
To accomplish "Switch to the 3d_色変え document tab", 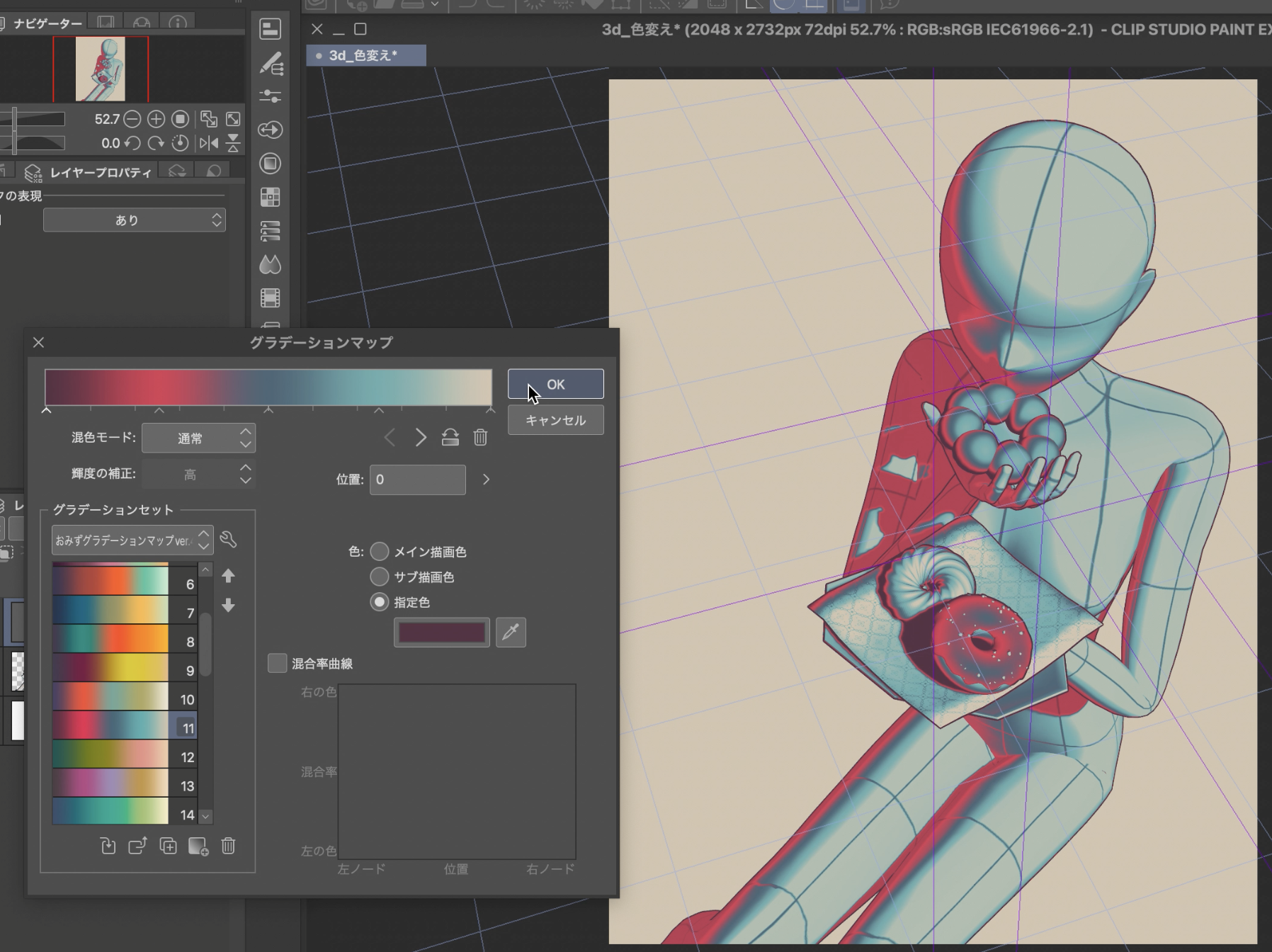I will 365,55.
